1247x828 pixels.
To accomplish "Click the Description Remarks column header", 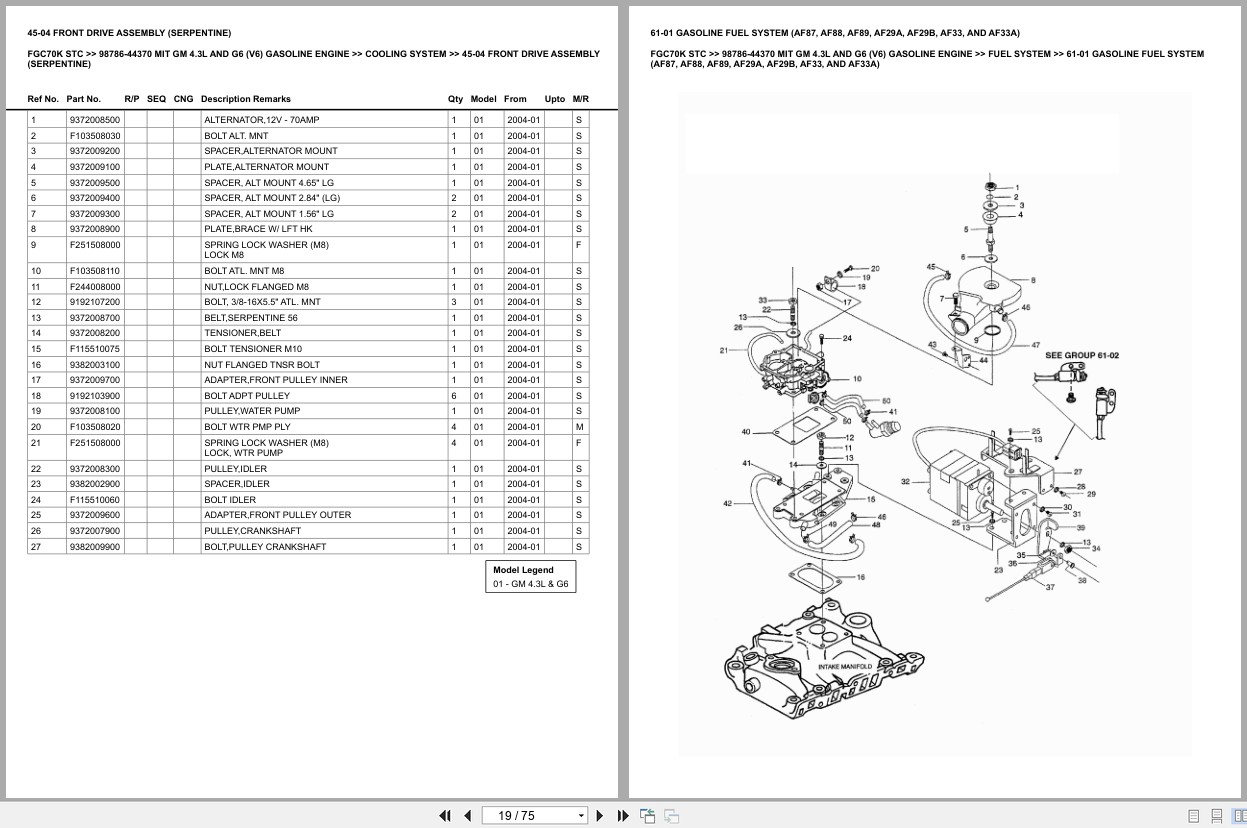I will click(x=246, y=99).
